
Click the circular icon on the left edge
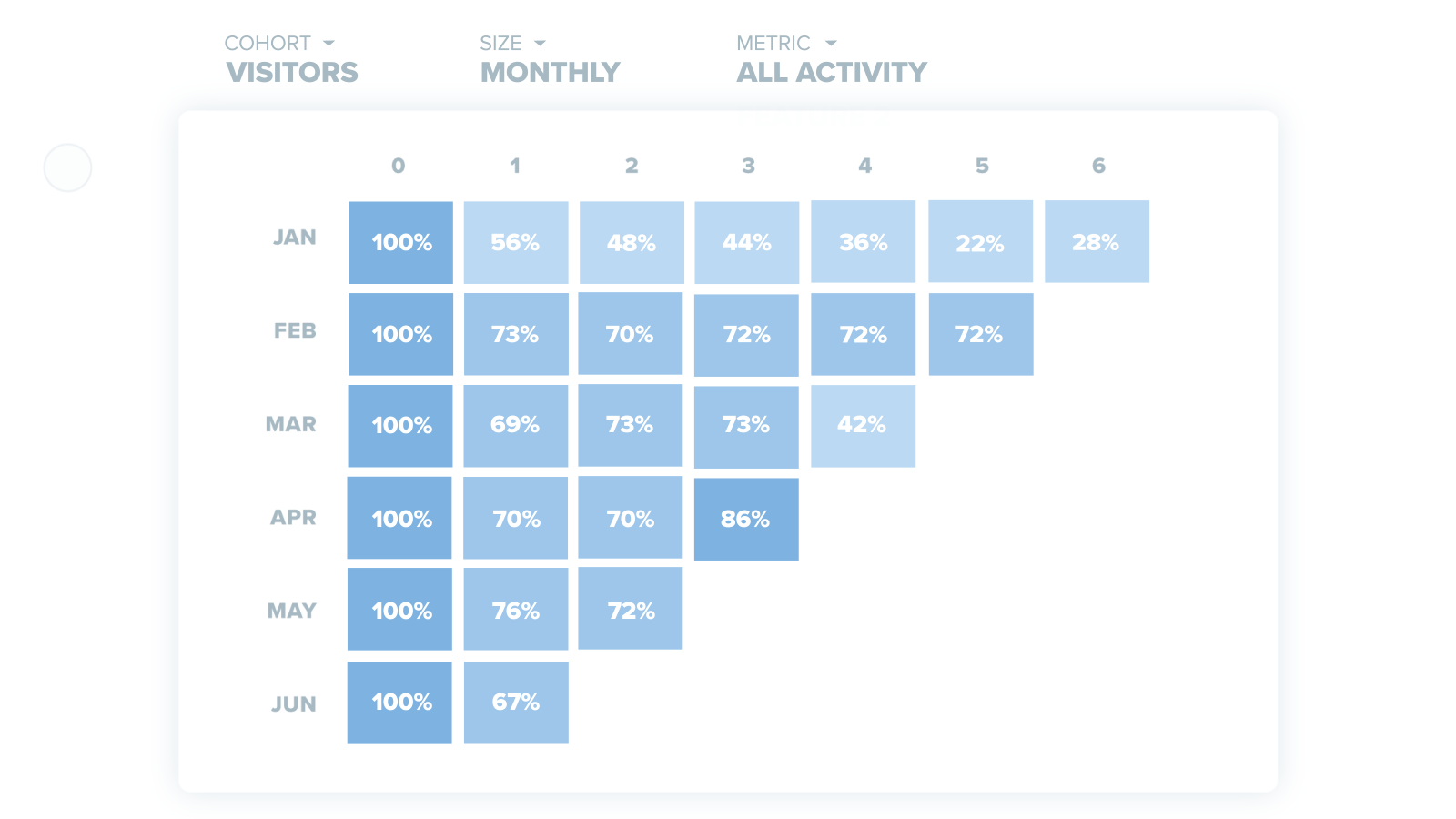67,167
